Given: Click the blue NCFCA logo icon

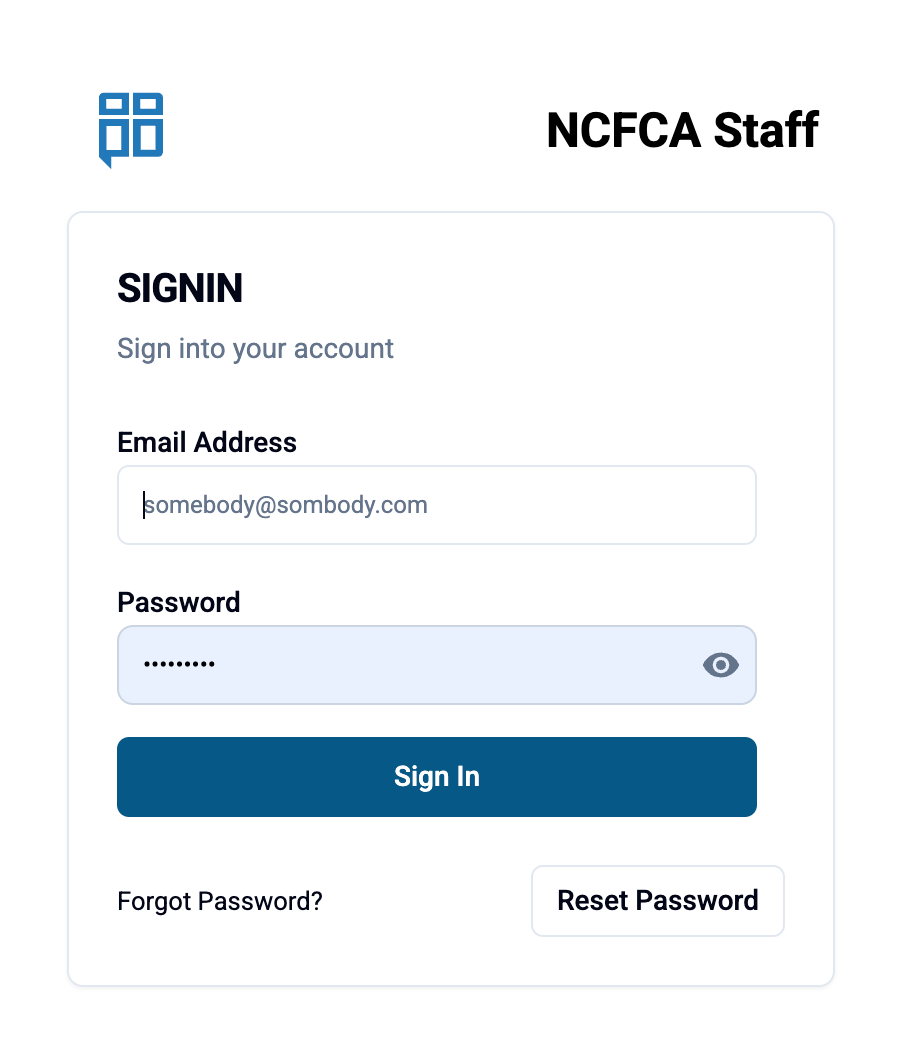Looking at the screenshot, I should 131,129.
